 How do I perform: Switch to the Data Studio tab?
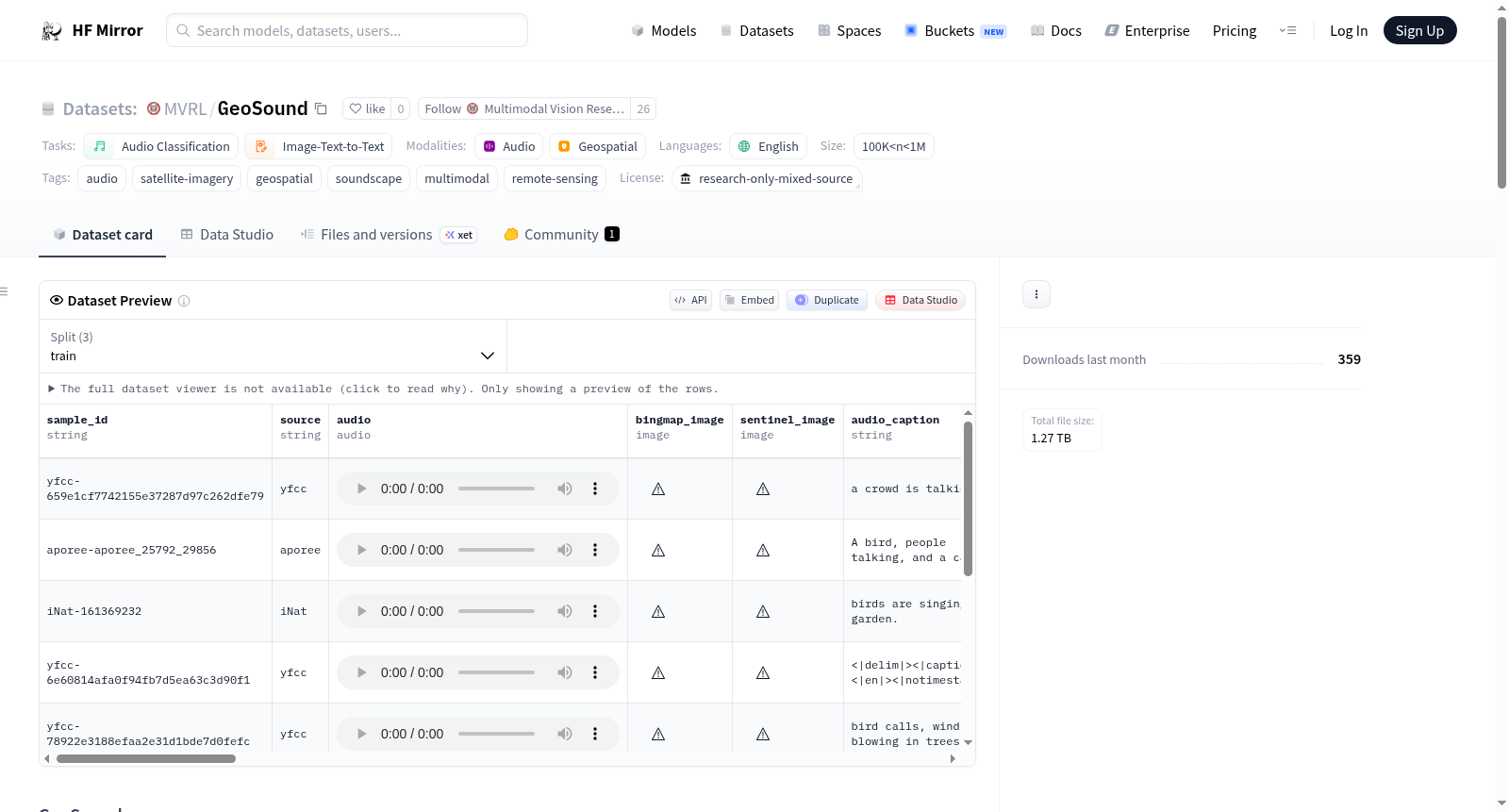pyautogui.click(x=227, y=235)
